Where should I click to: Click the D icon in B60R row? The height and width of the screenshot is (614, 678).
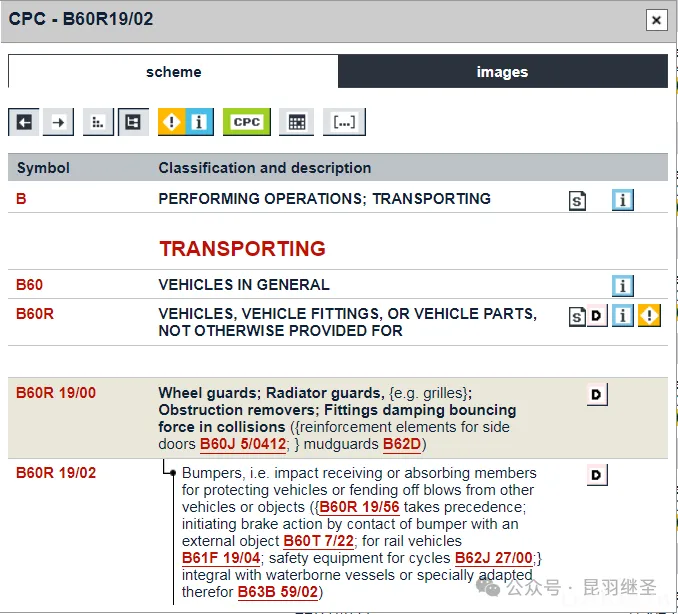(x=597, y=317)
